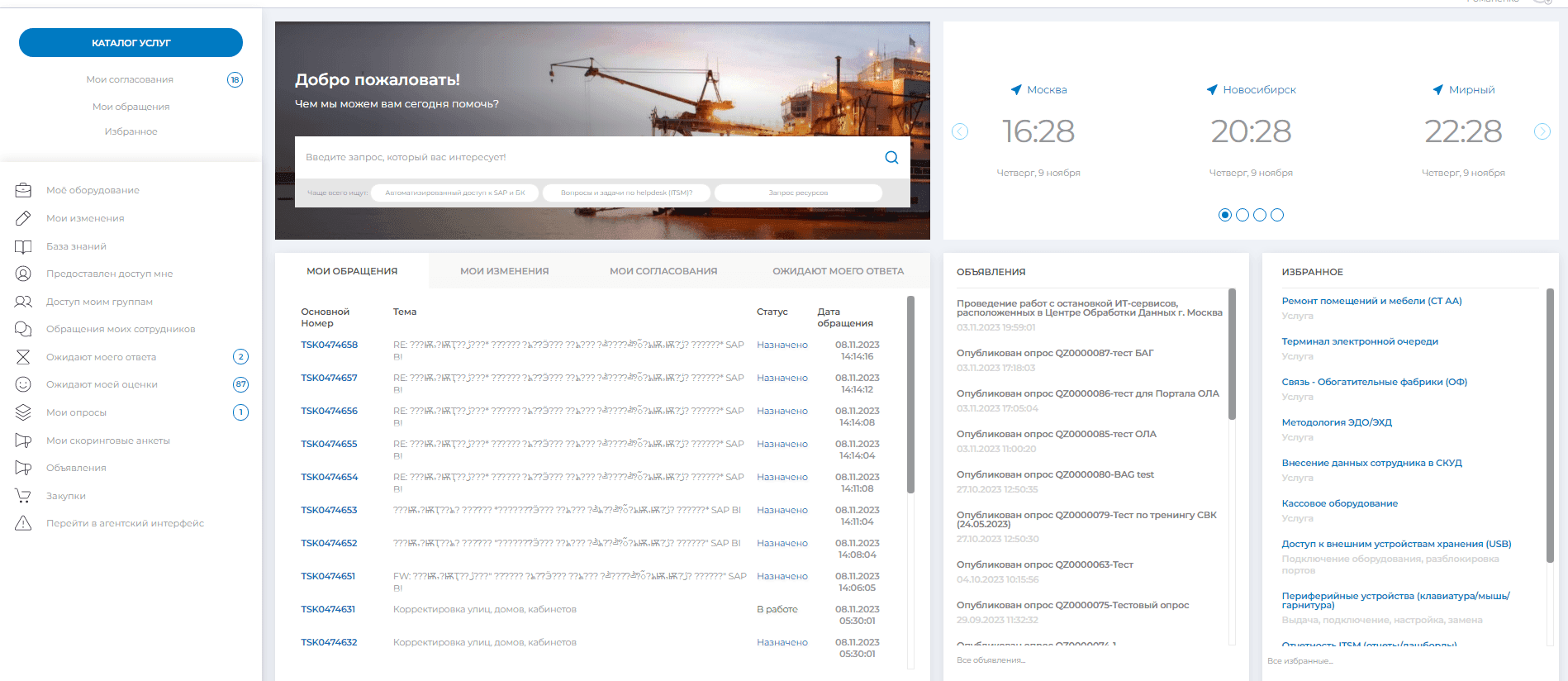1568x681 pixels.
Task: Click Назначено status of TSK0474632
Action: click(x=782, y=642)
